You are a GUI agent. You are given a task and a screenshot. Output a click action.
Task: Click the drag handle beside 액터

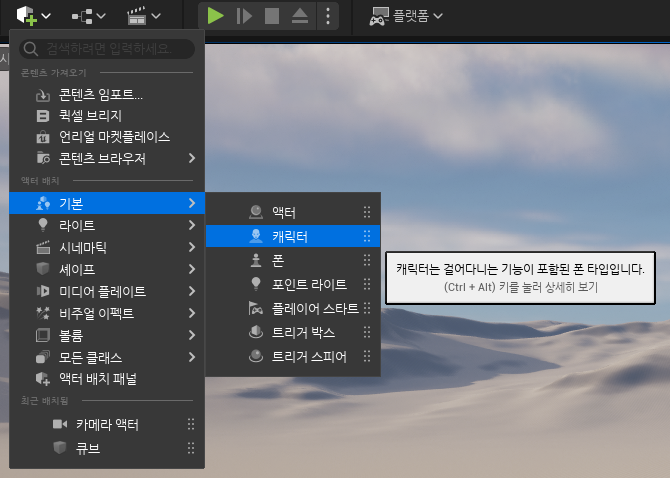click(x=367, y=212)
